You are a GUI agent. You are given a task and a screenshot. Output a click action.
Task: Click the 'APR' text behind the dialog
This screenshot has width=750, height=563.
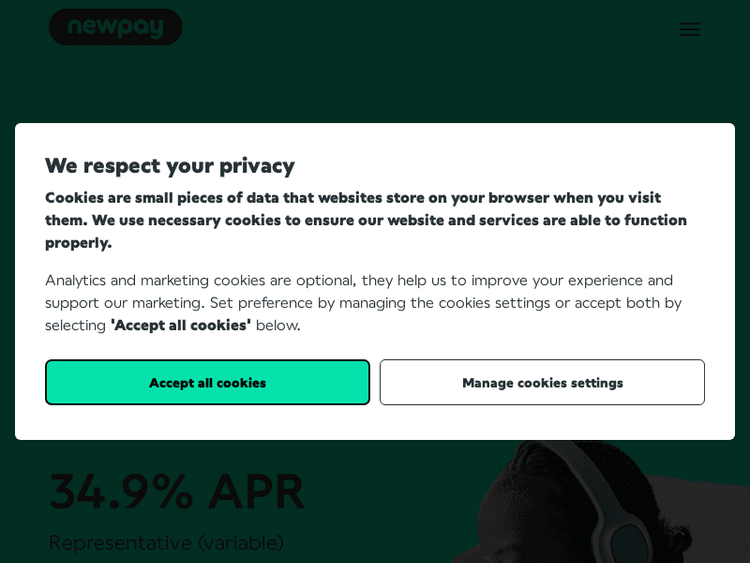point(256,492)
